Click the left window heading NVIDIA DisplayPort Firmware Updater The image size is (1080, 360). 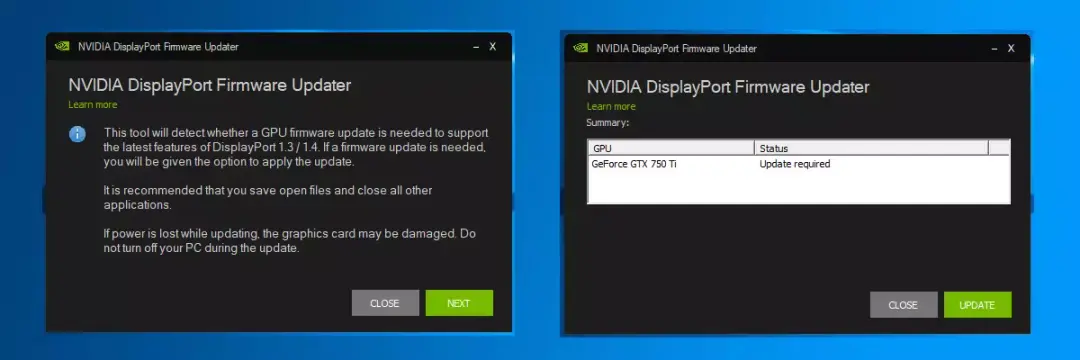(x=210, y=85)
